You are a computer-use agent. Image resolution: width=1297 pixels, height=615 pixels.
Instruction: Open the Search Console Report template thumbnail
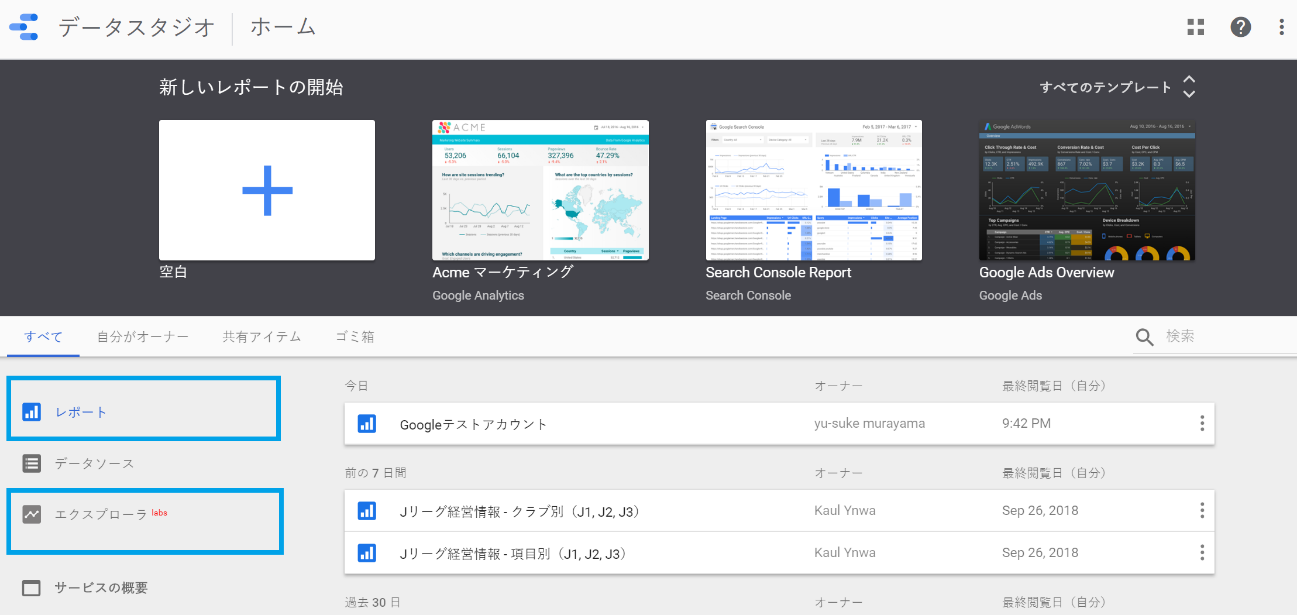814,190
